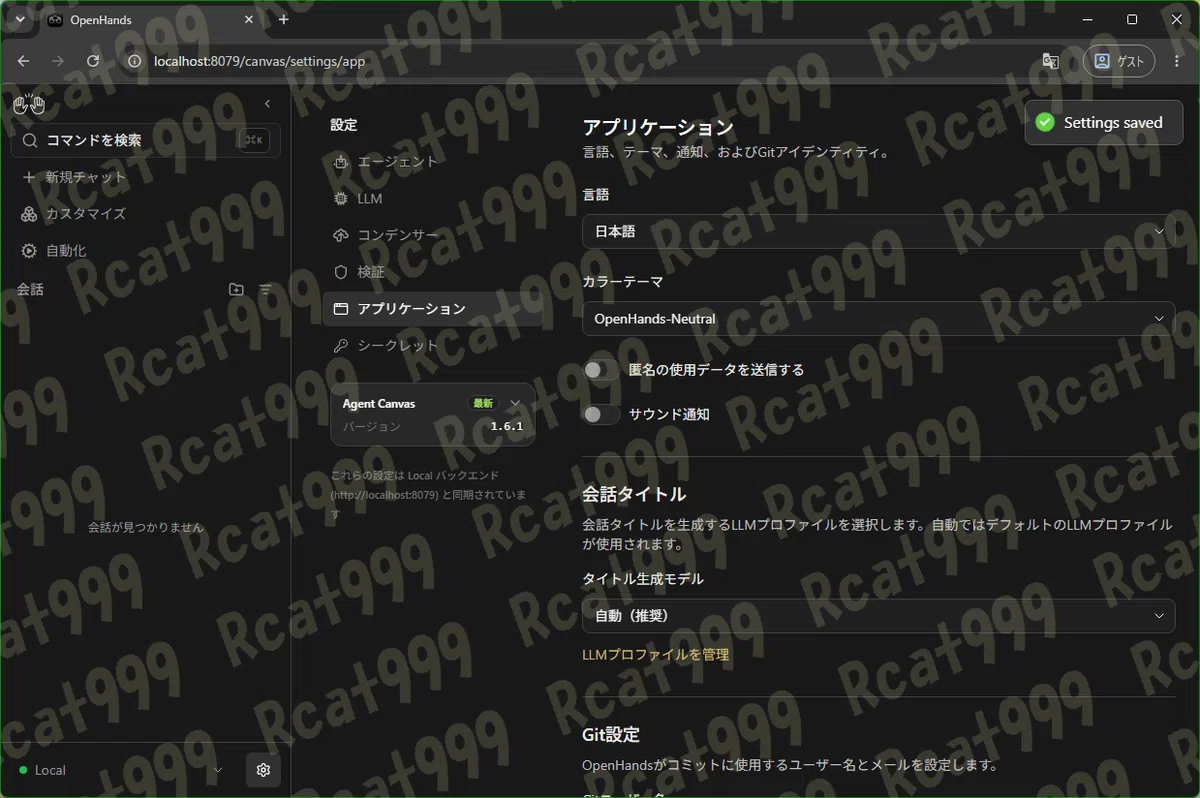The height and width of the screenshot is (798, 1200).
Task: Click the browser back arrow
Action: click(24, 61)
